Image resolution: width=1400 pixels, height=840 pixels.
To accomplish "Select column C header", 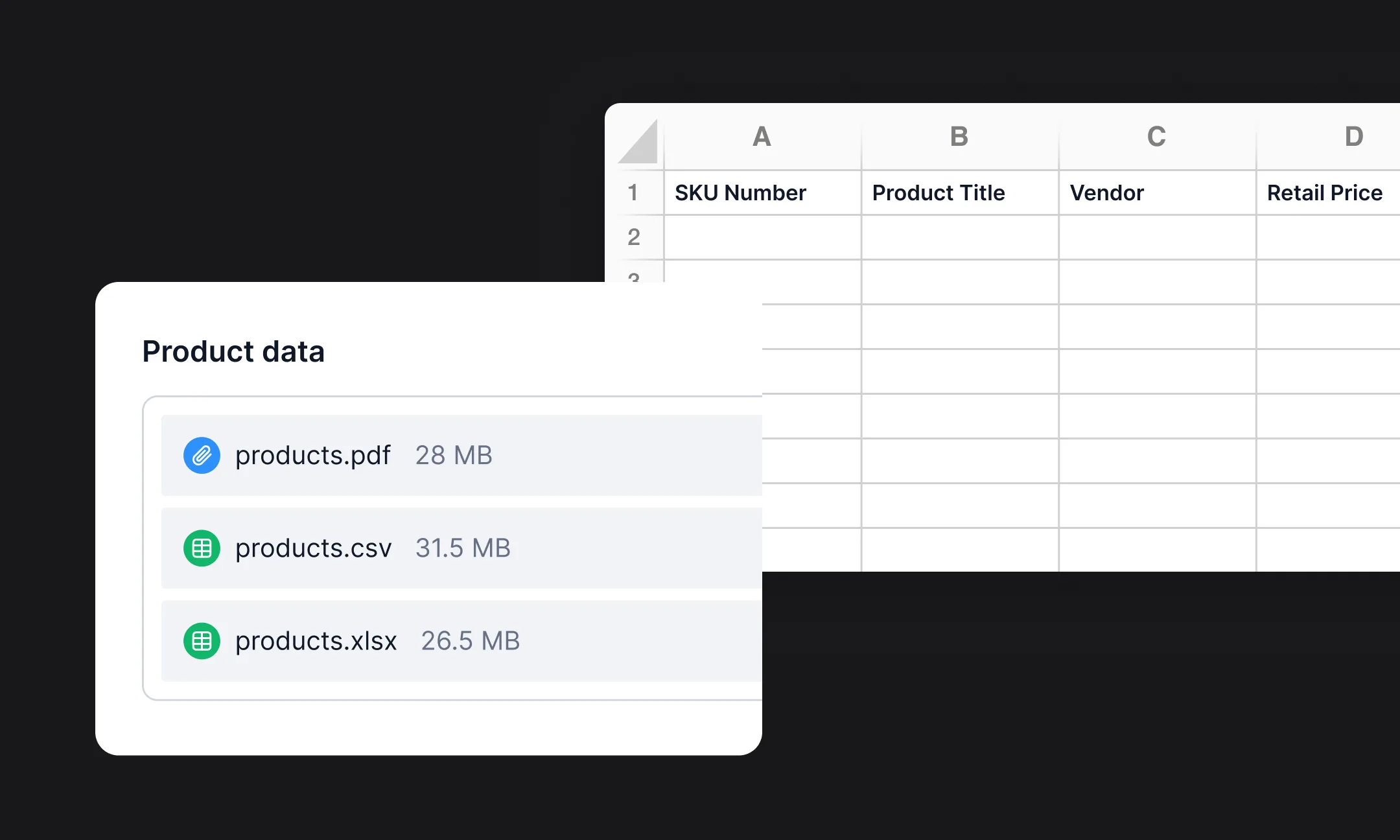I will [1156, 137].
